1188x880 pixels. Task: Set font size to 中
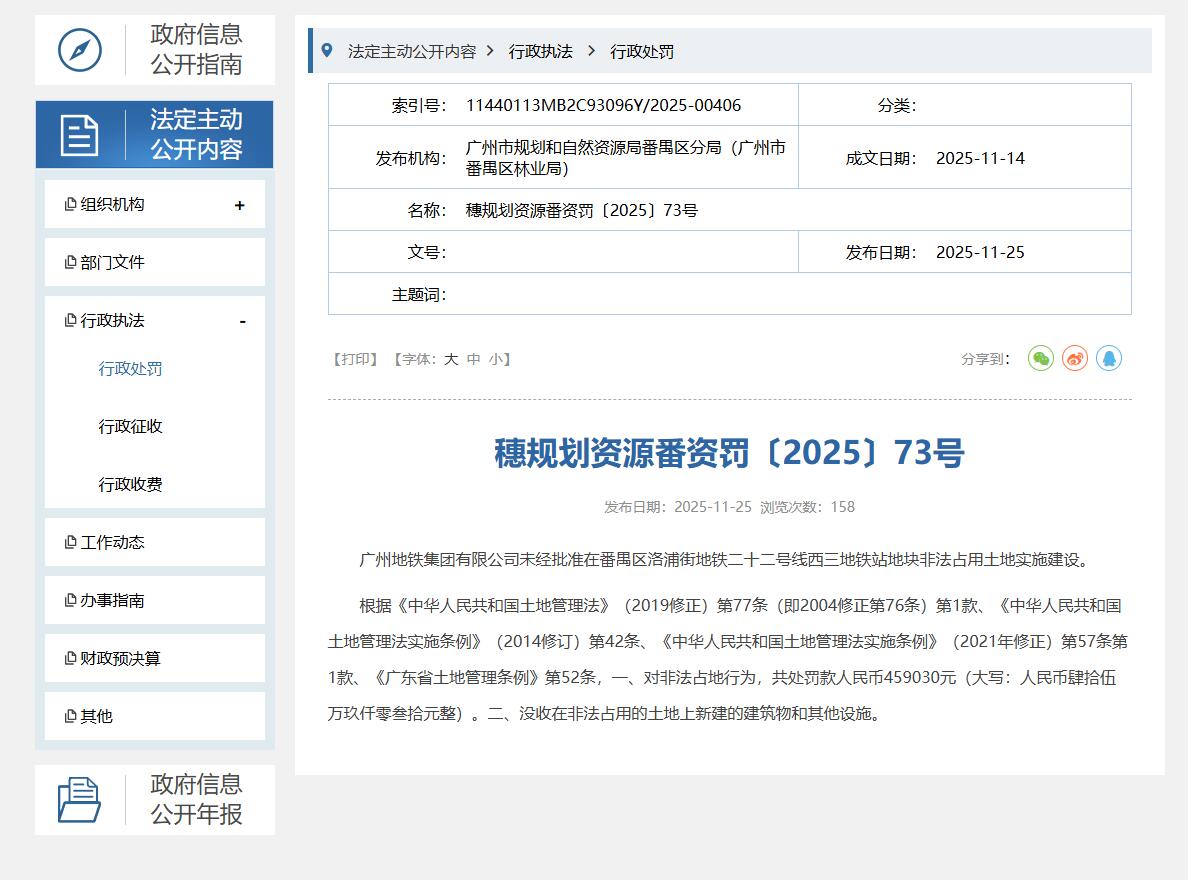point(474,359)
